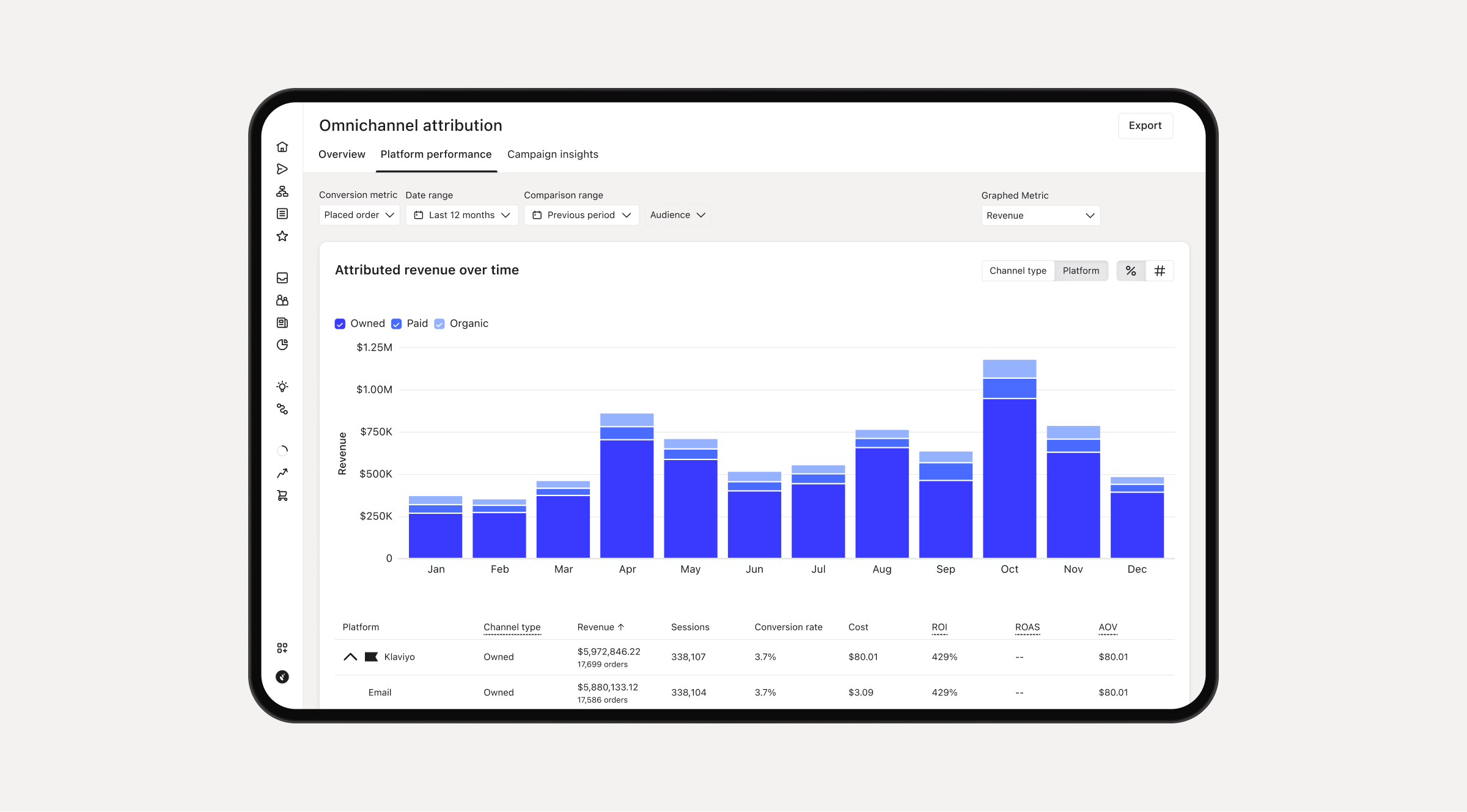Click the Channel type column header
The image size is (1467, 812).
tap(512, 627)
